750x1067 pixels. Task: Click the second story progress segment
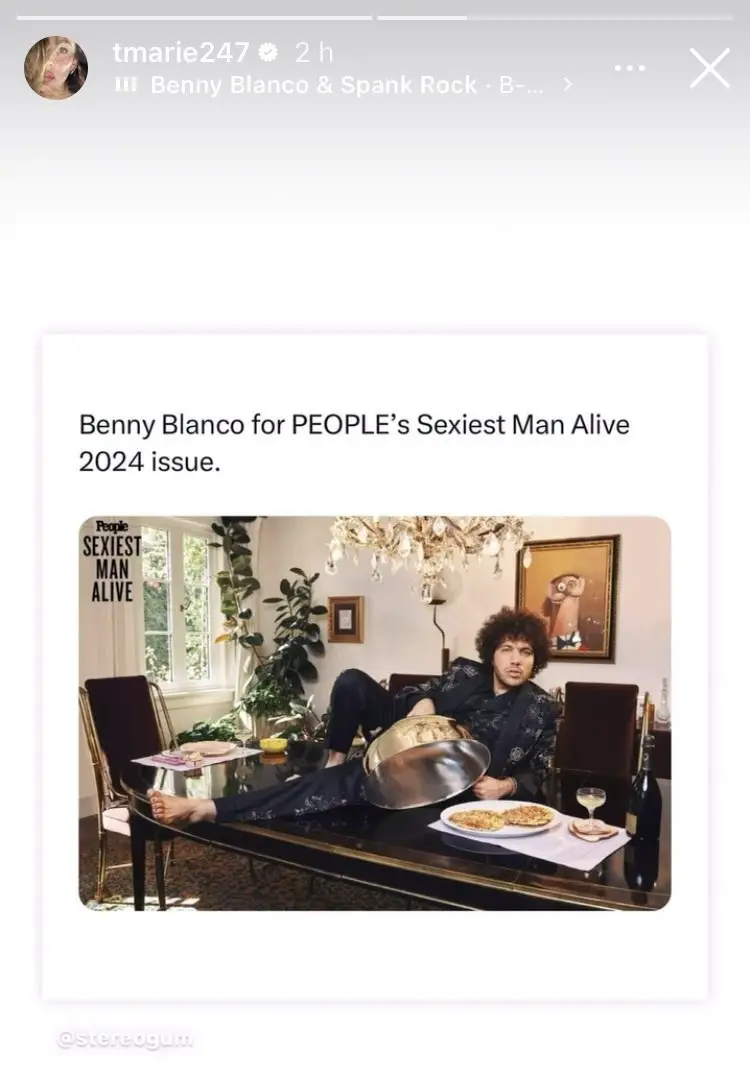click(x=555, y=18)
